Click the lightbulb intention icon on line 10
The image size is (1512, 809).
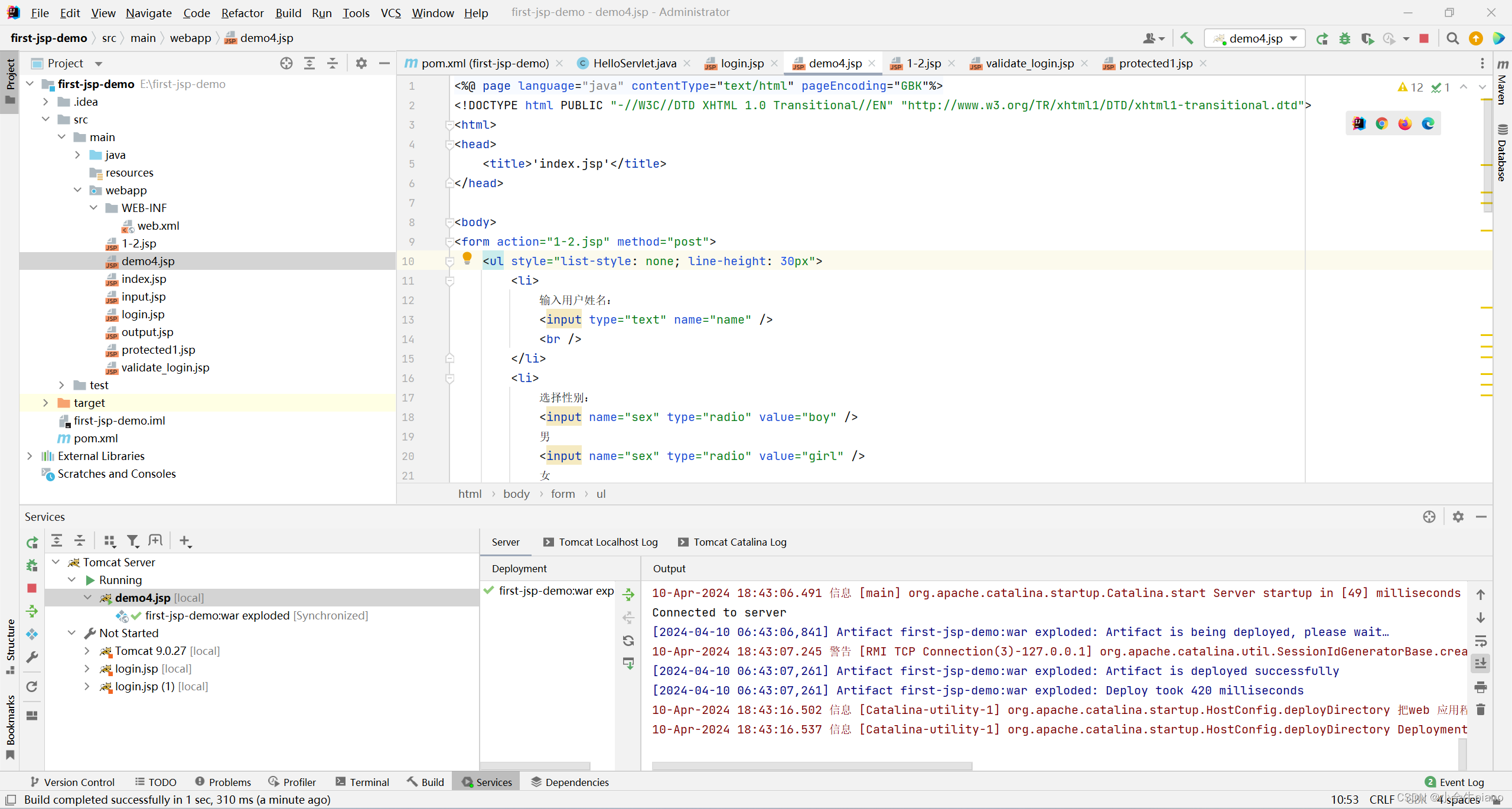click(467, 257)
